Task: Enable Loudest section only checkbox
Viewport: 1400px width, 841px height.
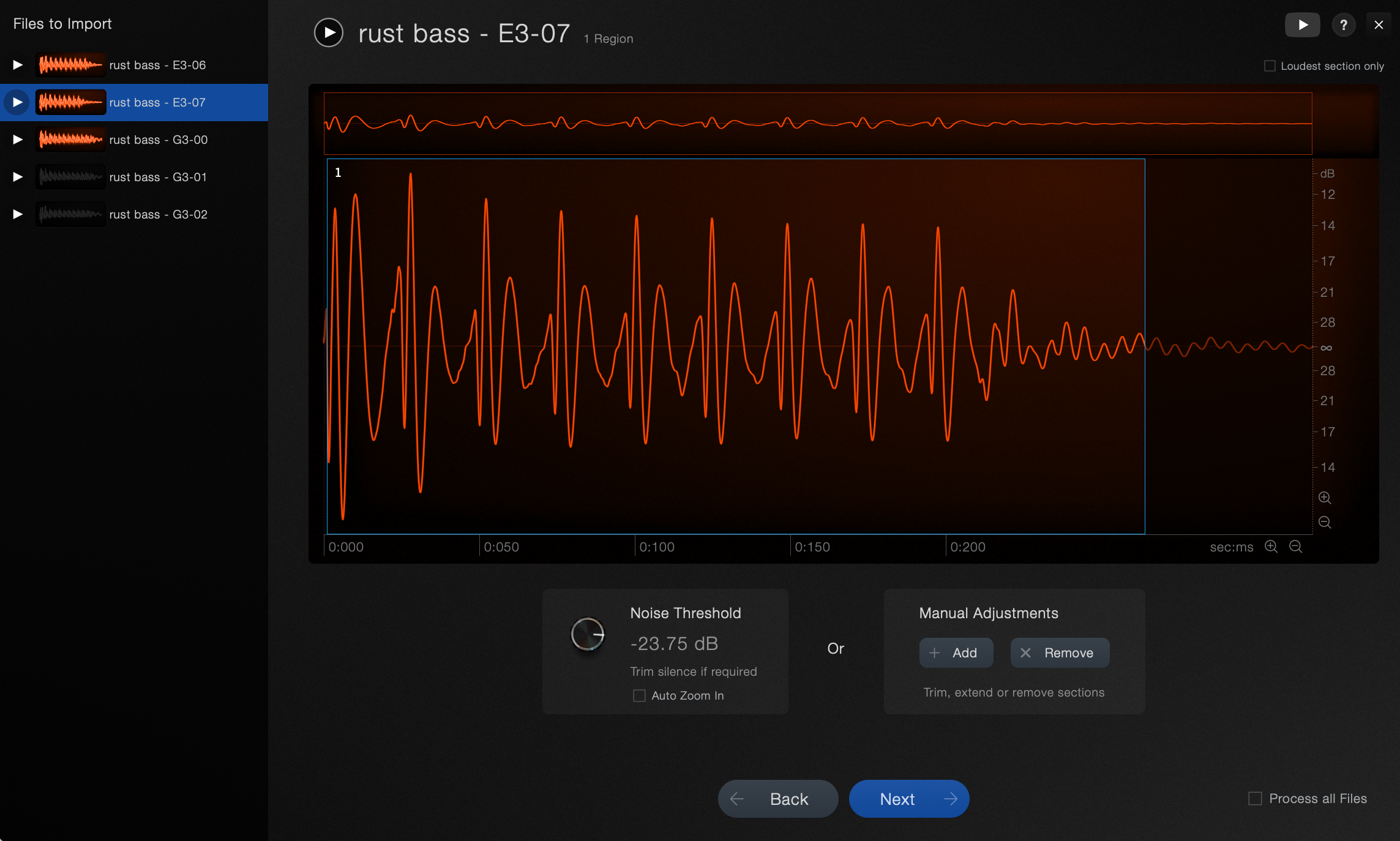Action: click(1270, 66)
